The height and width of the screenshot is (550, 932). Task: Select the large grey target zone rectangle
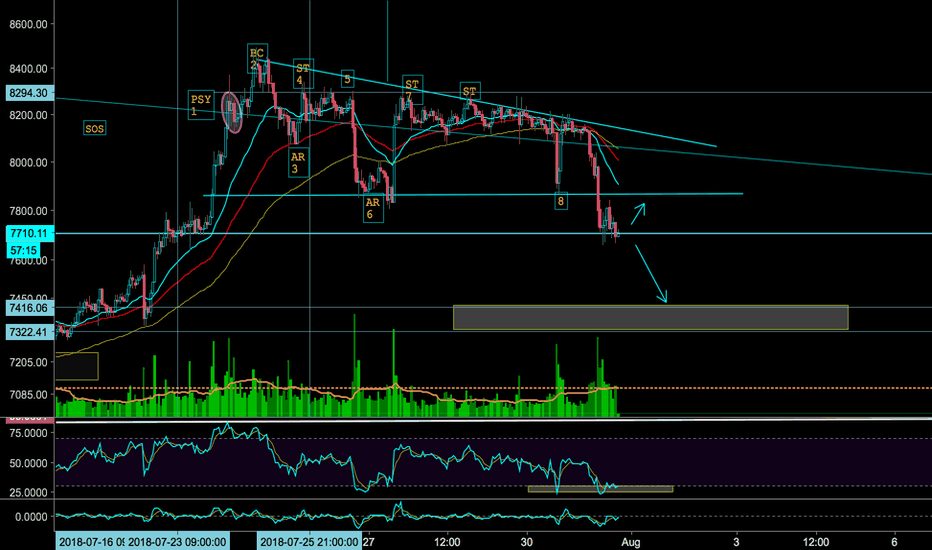point(651,318)
